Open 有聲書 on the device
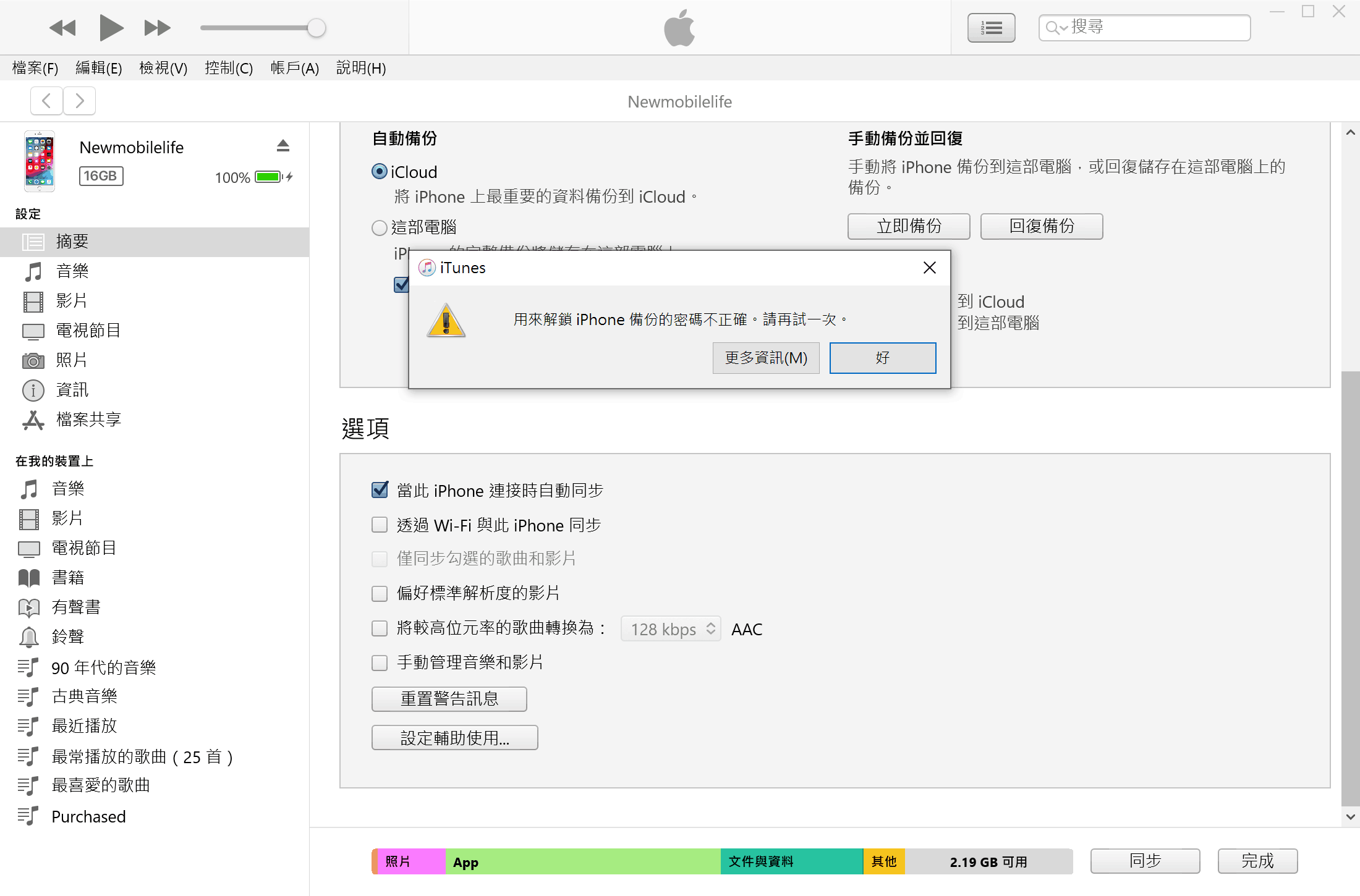1360x896 pixels. [155, 607]
